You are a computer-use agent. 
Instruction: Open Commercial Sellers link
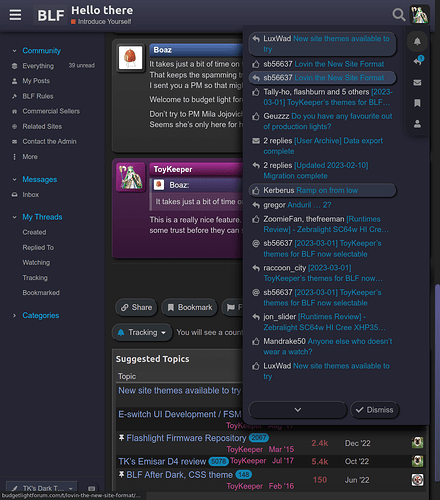tap(51, 111)
